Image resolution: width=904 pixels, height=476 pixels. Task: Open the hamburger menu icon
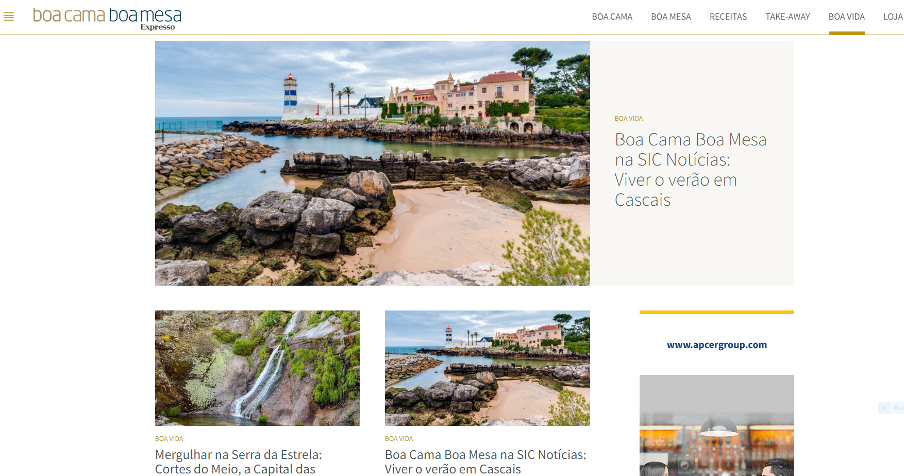point(9,17)
